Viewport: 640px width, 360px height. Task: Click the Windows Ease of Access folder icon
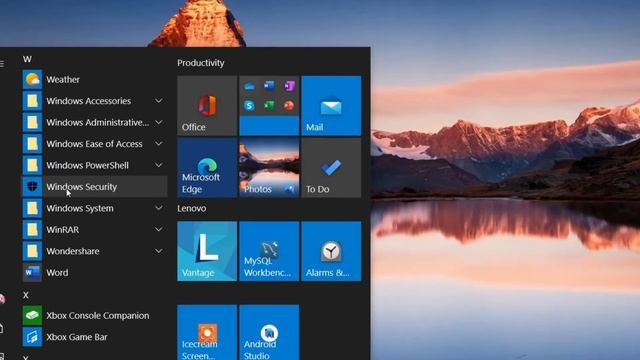click(32, 144)
